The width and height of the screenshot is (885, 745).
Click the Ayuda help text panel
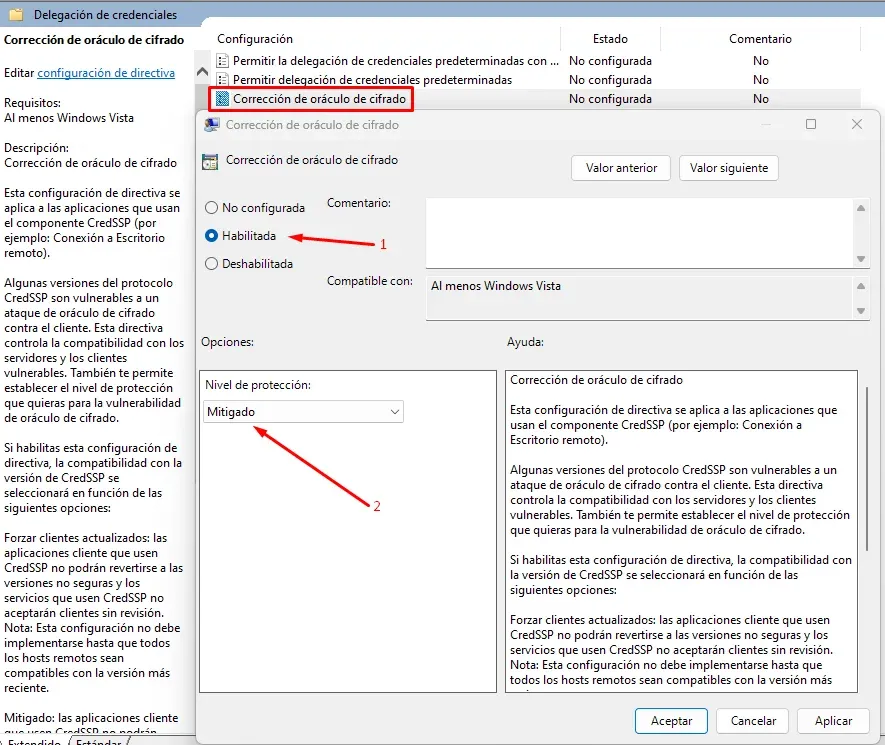click(x=681, y=531)
